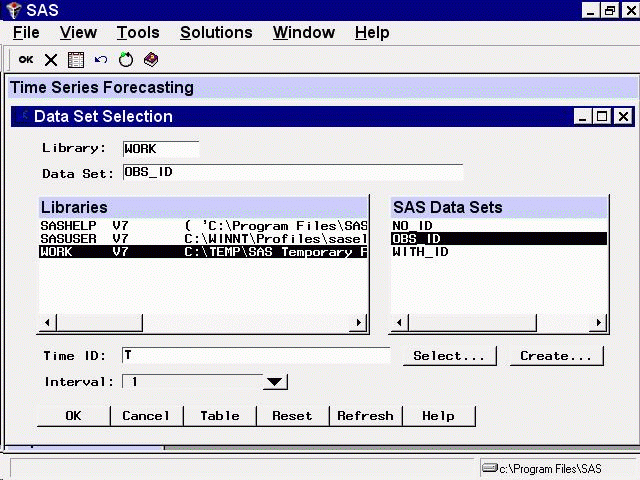Image resolution: width=640 pixels, height=480 pixels.
Task: Click the Interval value field
Action: coord(193,382)
